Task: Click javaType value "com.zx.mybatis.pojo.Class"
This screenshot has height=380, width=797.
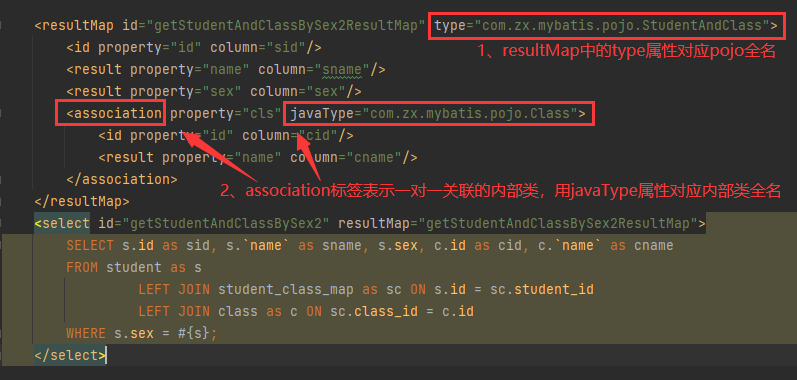Action: point(470,113)
